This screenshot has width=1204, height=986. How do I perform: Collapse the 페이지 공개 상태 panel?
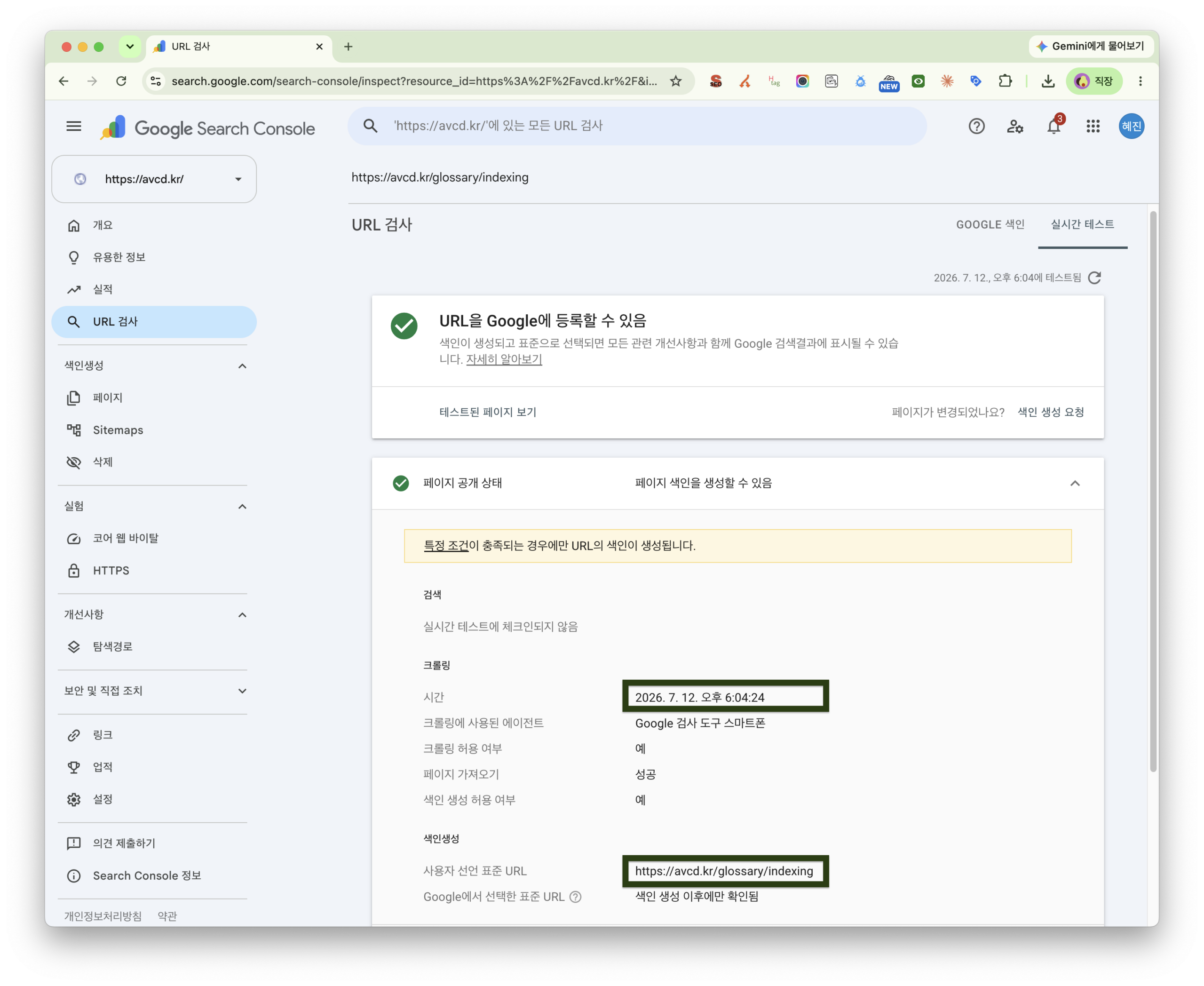pyautogui.click(x=1075, y=483)
